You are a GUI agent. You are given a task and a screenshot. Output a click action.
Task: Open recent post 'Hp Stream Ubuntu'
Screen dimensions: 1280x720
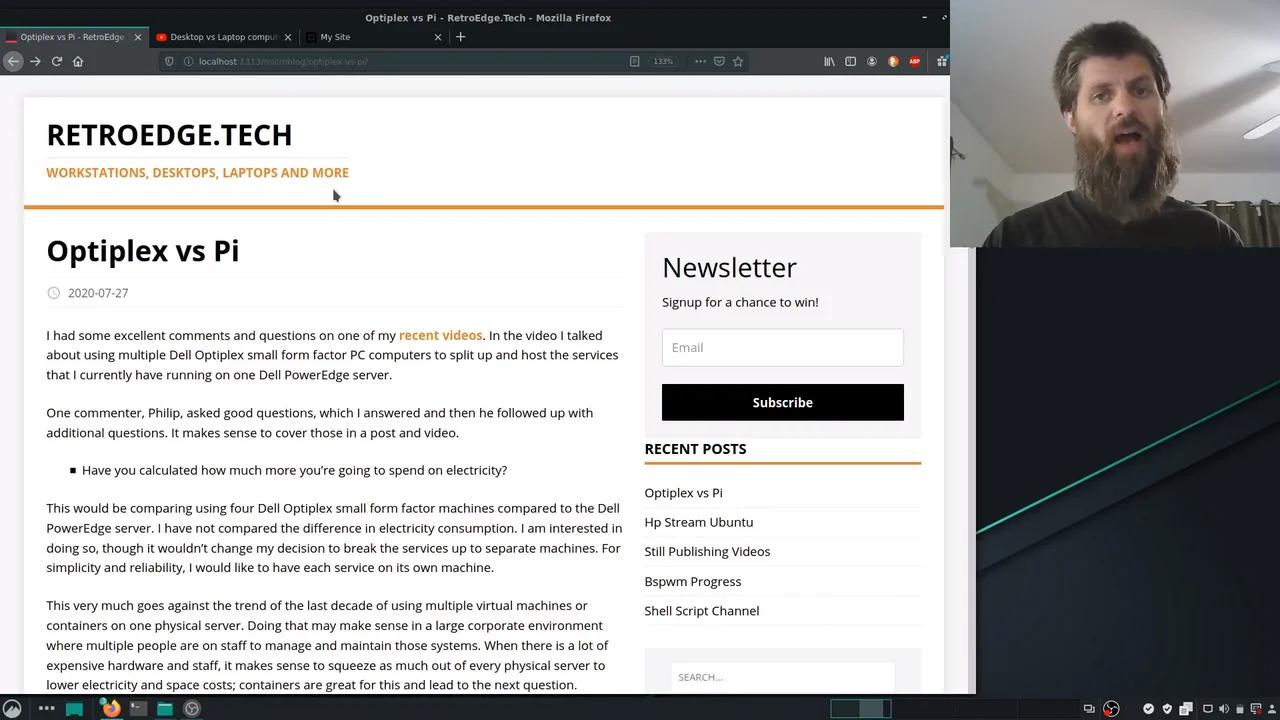(699, 522)
